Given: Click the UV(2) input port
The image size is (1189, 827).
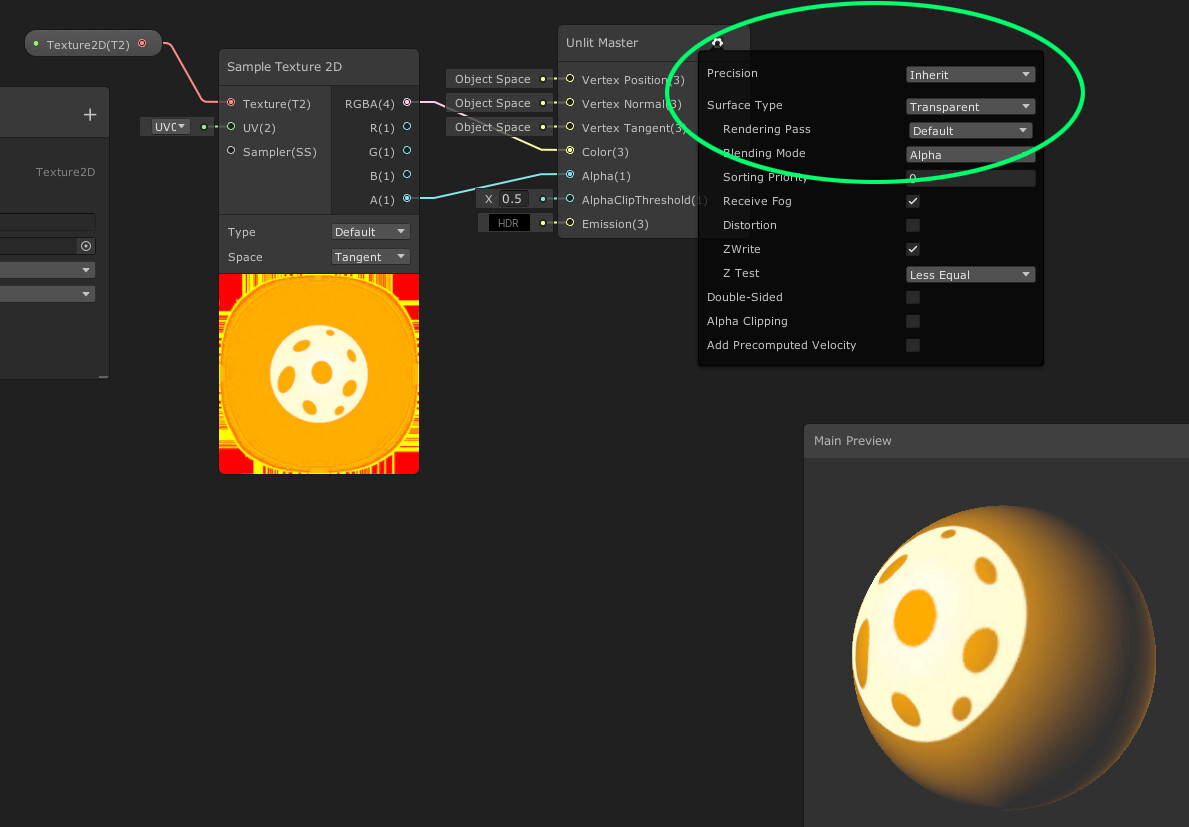Looking at the screenshot, I should [x=231, y=127].
